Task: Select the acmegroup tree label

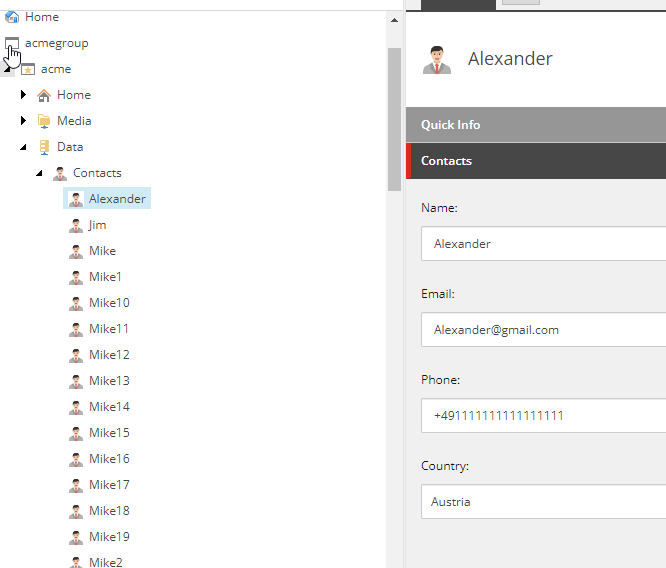Action: pyautogui.click(x=56, y=43)
